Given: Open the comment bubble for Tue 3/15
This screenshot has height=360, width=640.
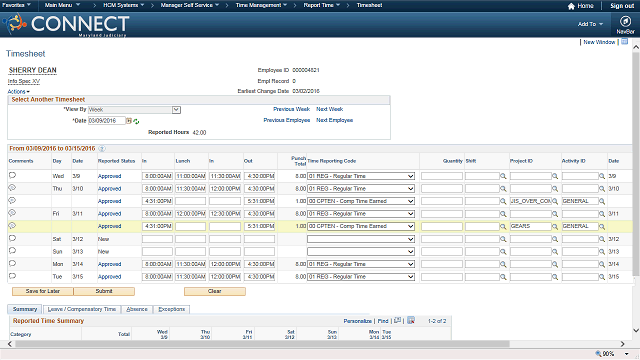Looking at the screenshot, I should click(12, 276).
